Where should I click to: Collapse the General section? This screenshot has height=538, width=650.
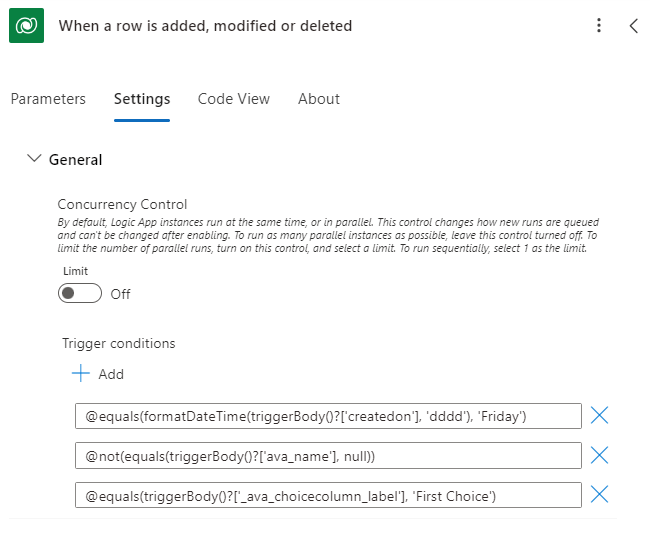[x=34, y=159]
